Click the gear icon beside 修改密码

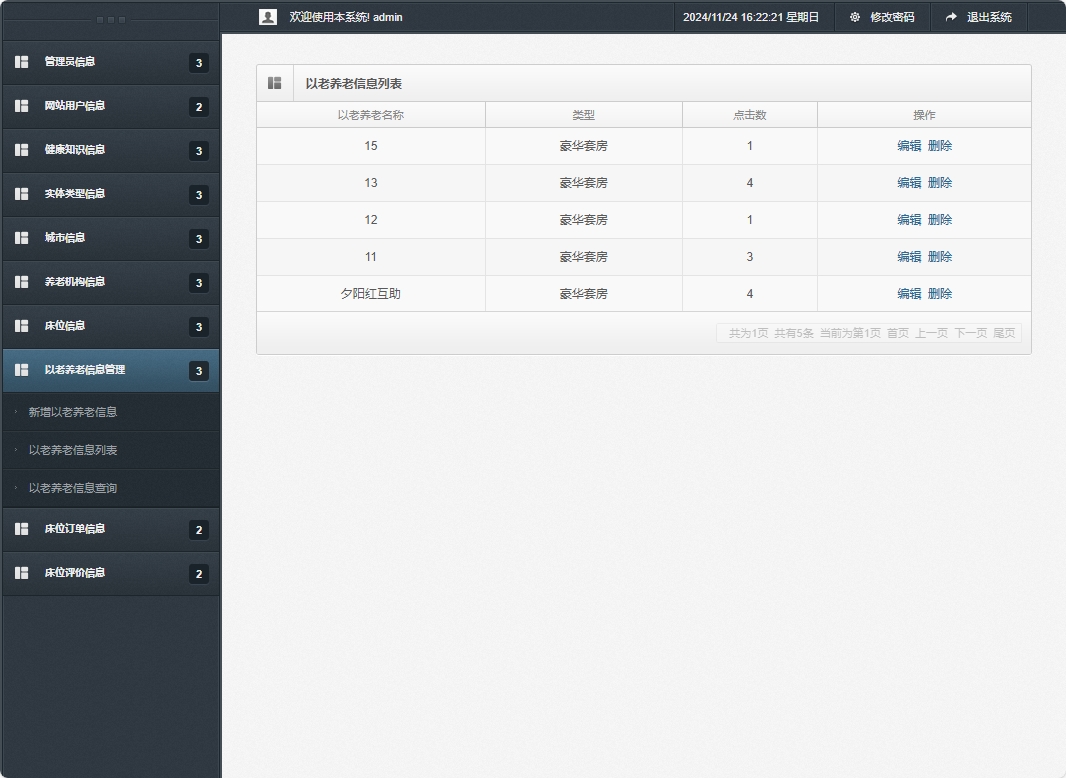[x=855, y=17]
